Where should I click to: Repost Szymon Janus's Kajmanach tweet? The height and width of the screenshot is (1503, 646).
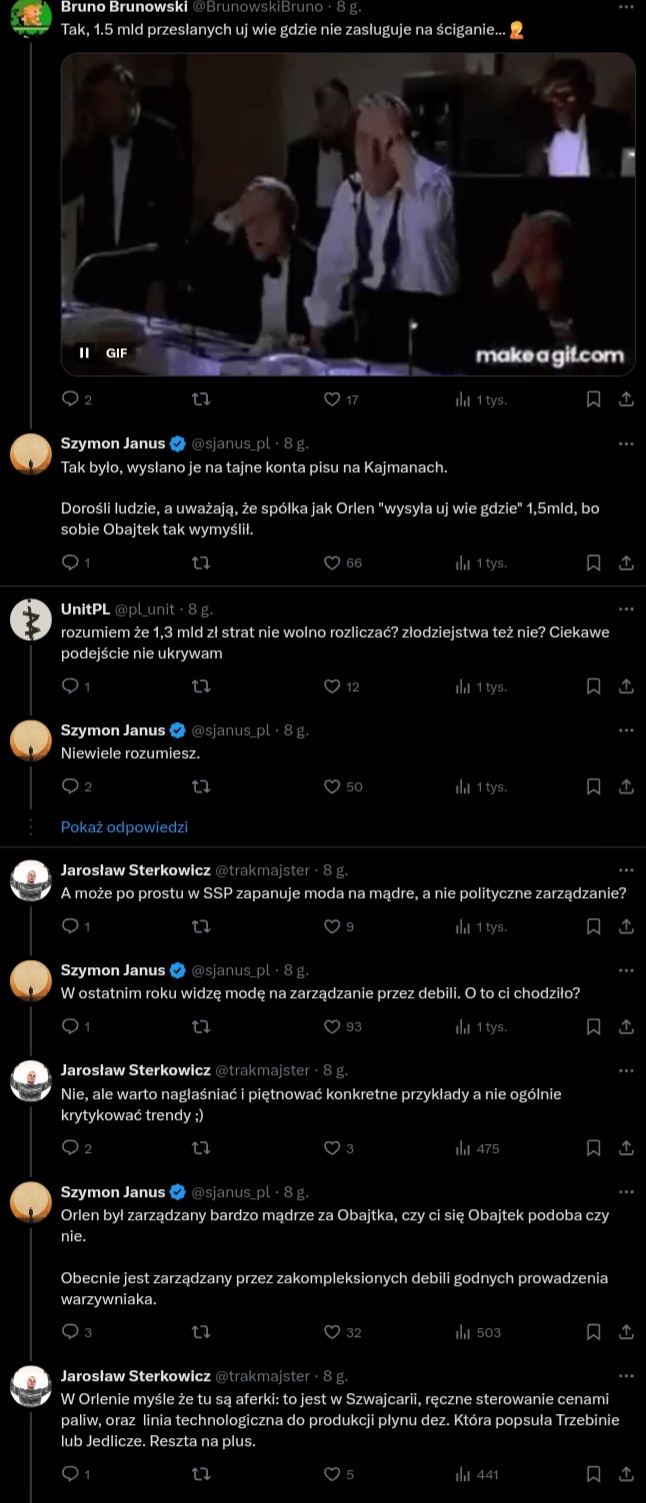200,563
